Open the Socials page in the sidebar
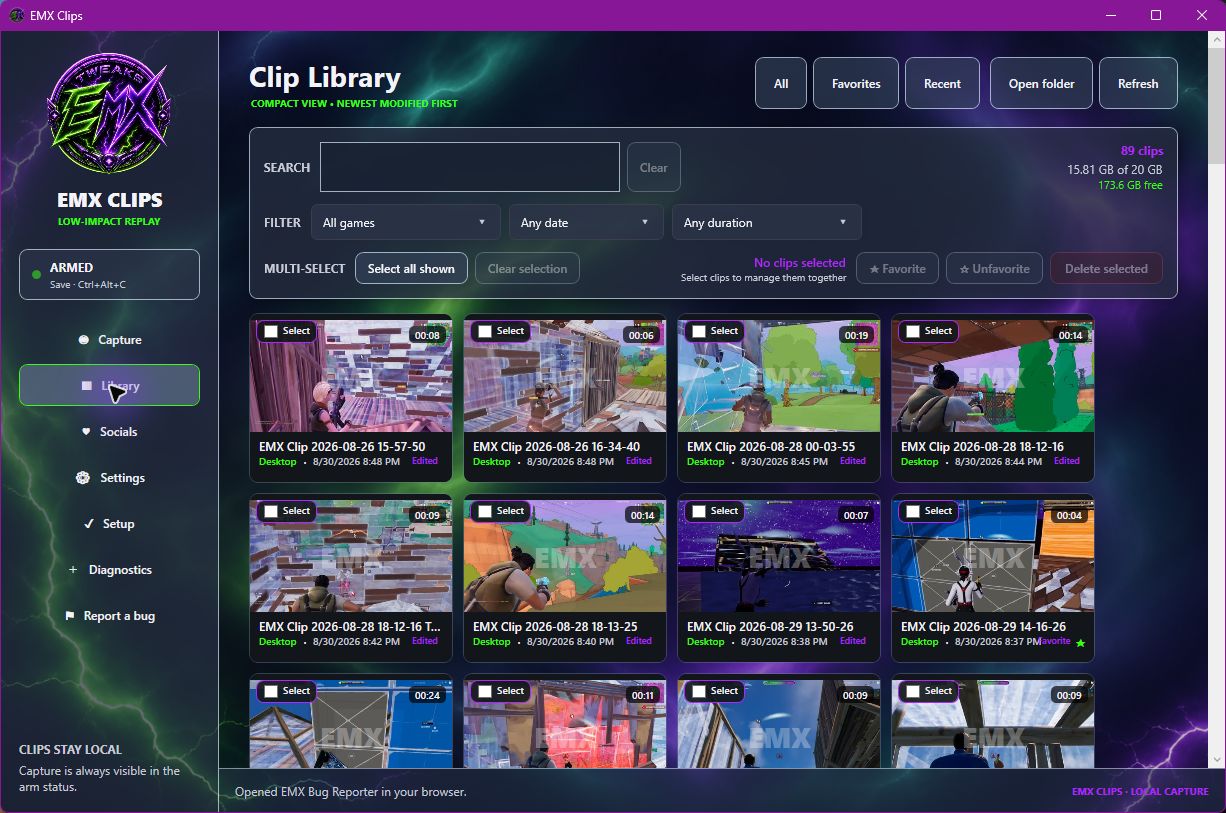Image resolution: width=1226 pixels, height=813 pixels. 109,432
